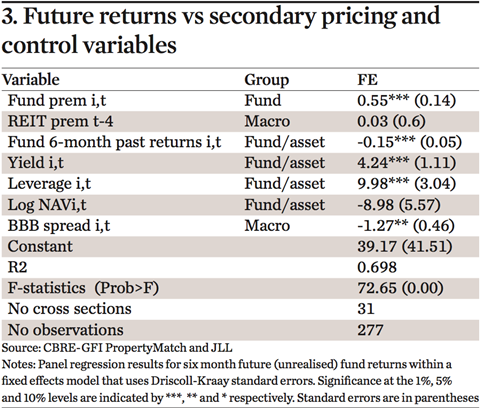Select the 'FE' column header
The image size is (480, 408).
click(368, 80)
